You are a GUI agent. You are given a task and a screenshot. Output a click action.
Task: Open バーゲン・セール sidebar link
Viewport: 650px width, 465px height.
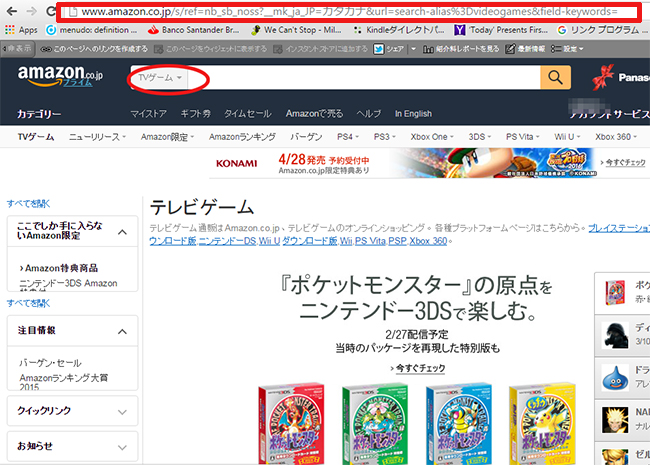click(50, 363)
